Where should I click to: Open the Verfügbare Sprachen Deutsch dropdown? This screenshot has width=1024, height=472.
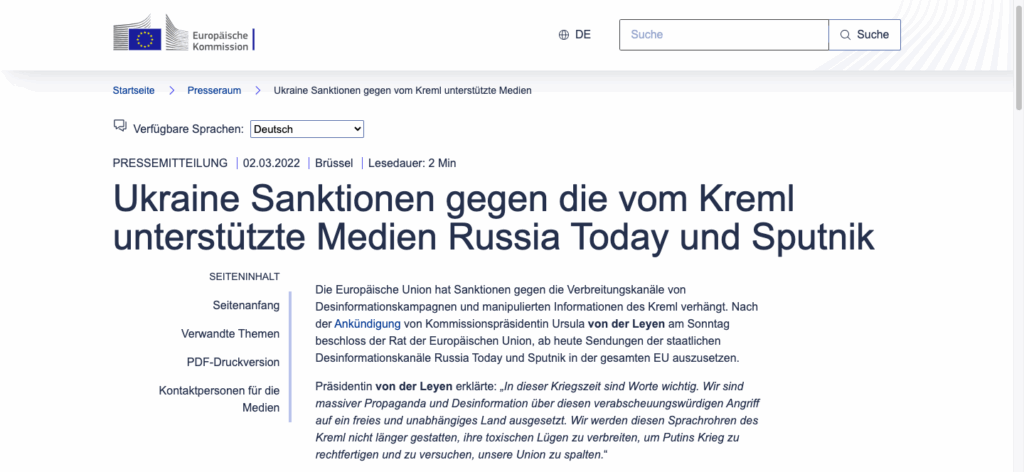307,129
